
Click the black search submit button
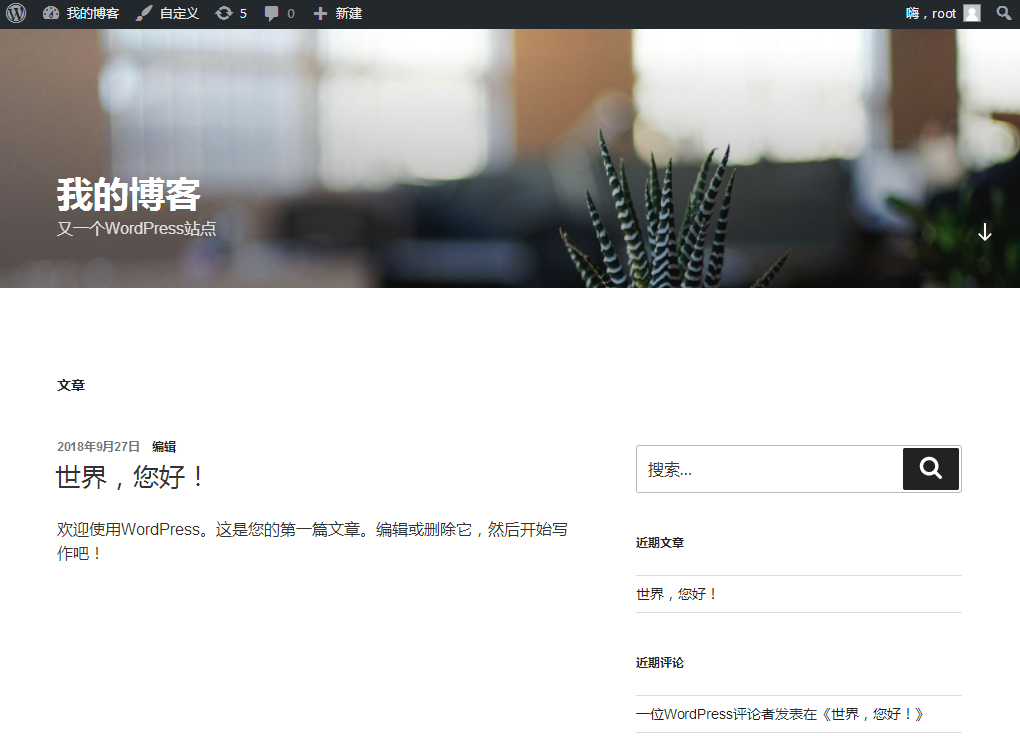point(931,468)
